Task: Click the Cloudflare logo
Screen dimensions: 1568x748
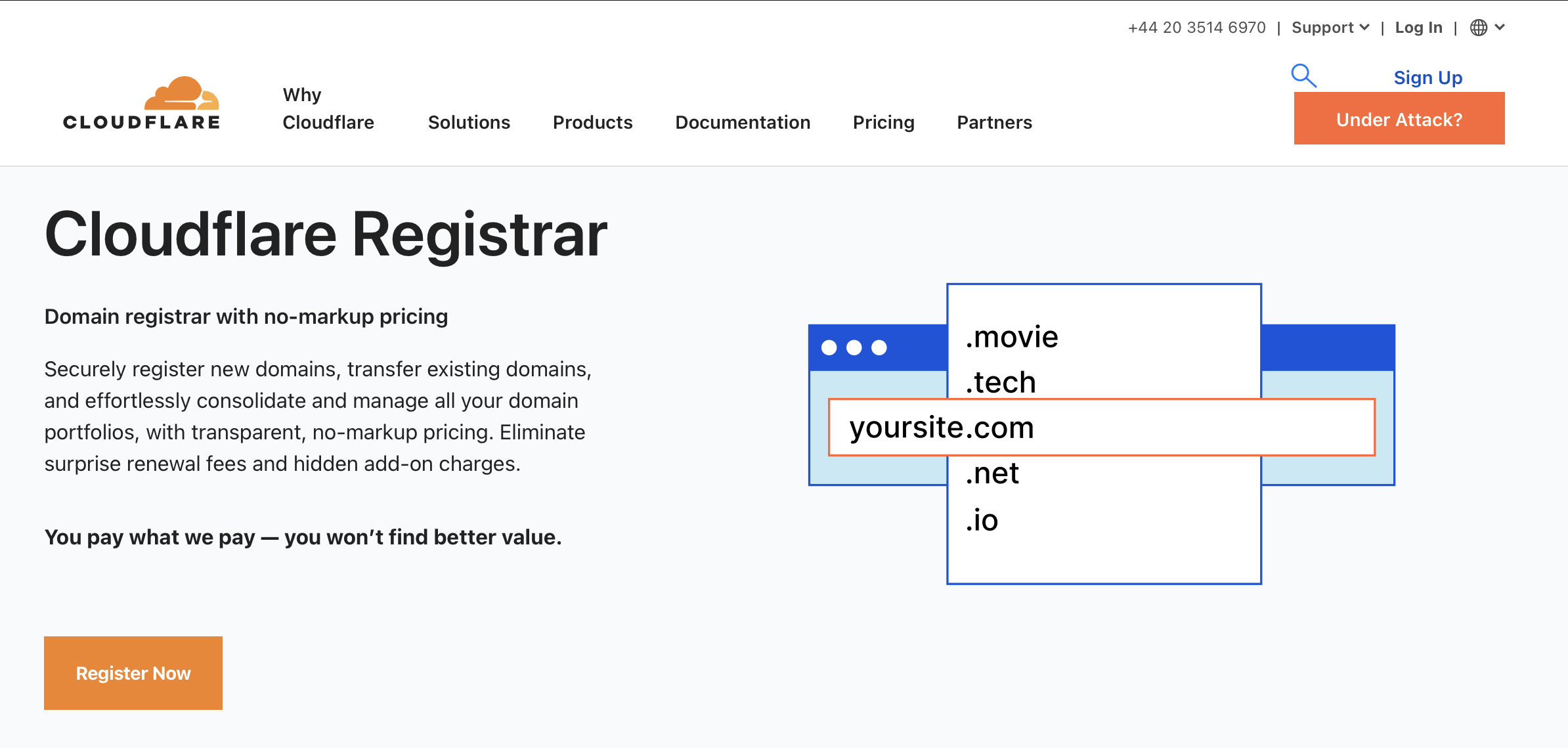Action: pyautogui.click(x=141, y=103)
